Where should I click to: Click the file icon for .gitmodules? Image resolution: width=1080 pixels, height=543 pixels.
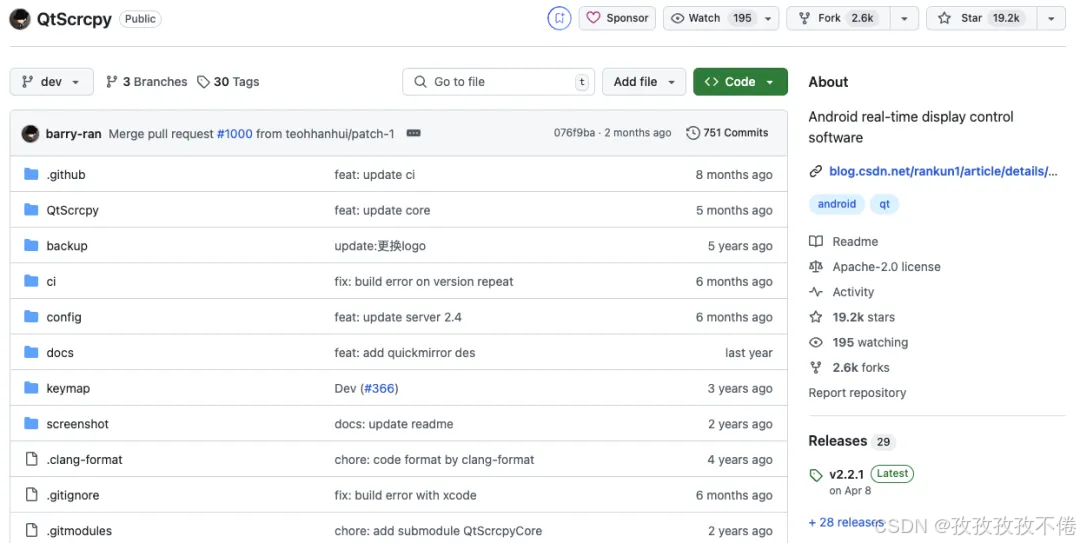[x=31, y=531]
